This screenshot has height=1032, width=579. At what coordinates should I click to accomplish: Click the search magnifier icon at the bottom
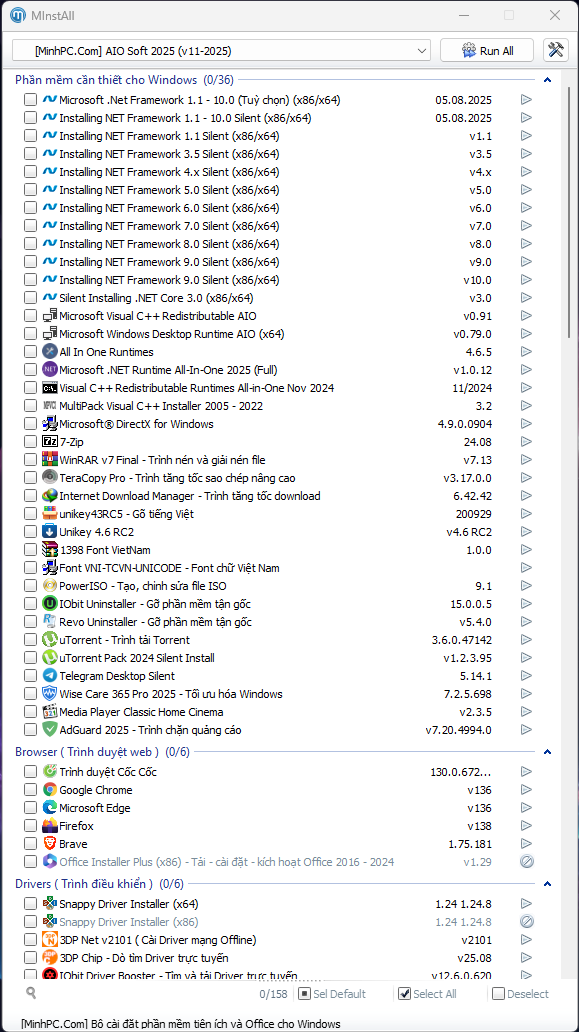(31, 993)
